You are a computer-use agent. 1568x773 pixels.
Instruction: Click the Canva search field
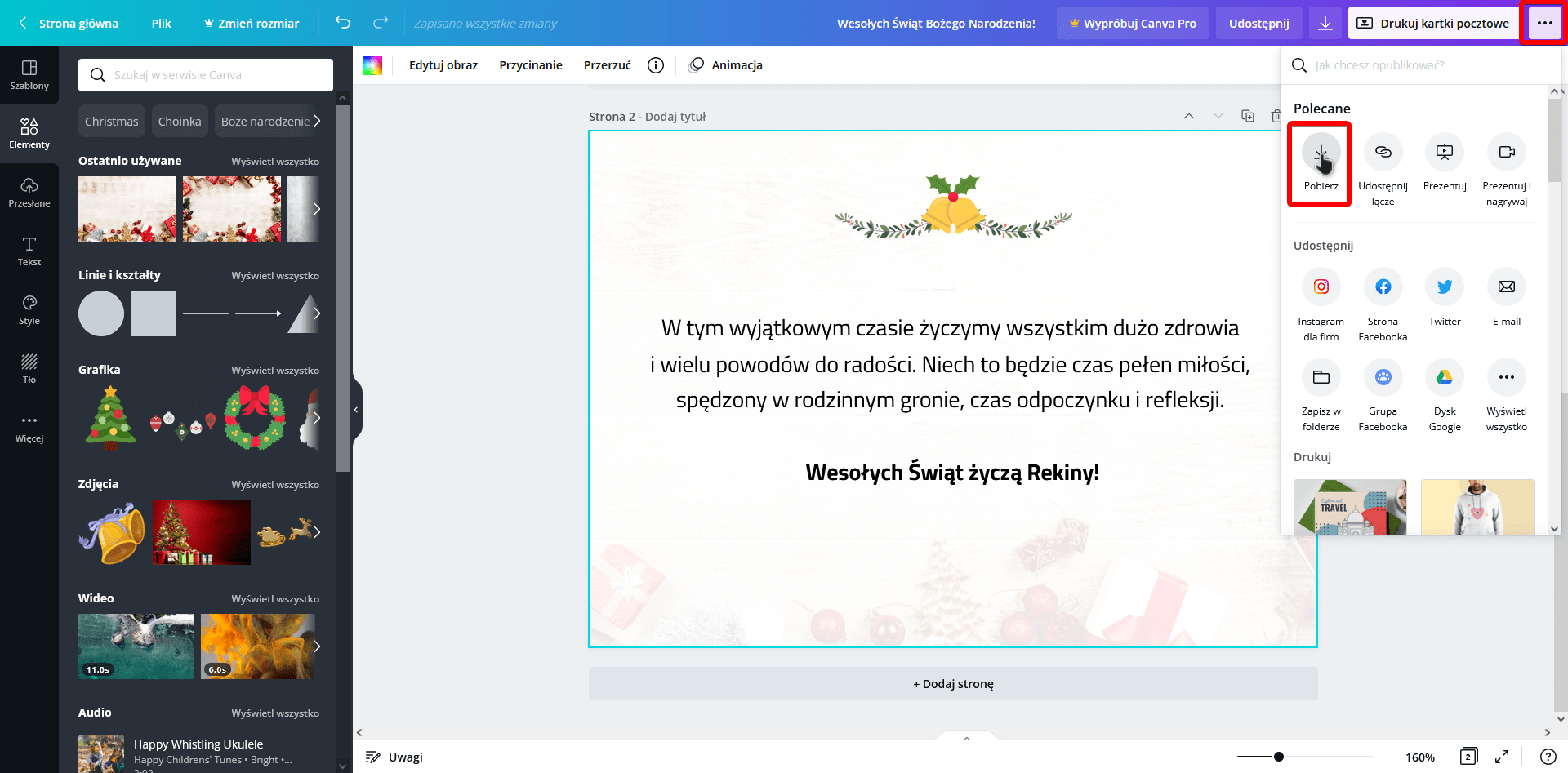coord(206,75)
